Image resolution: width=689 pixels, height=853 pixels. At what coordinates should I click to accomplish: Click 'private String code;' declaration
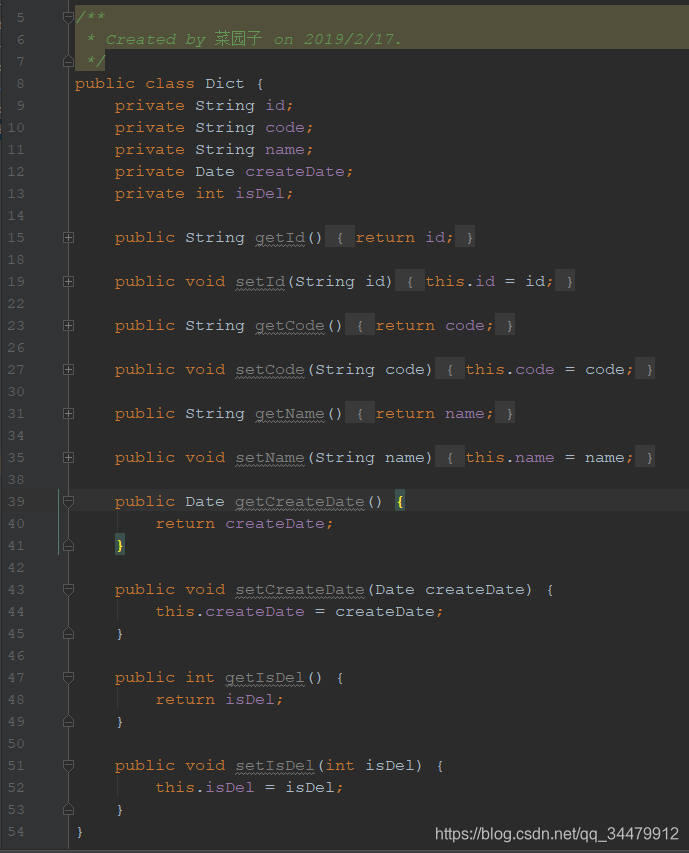pyautogui.click(x=214, y=128)
